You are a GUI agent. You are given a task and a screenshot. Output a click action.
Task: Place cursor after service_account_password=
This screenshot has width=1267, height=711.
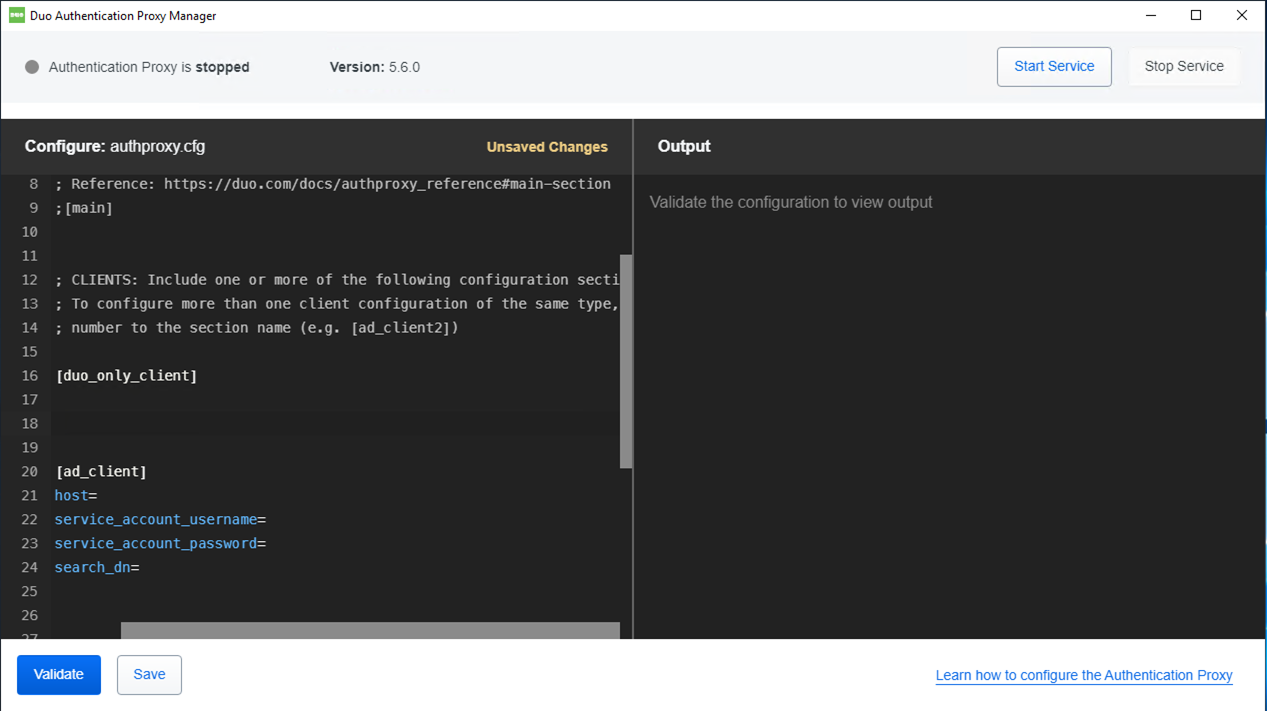[268, 544]
